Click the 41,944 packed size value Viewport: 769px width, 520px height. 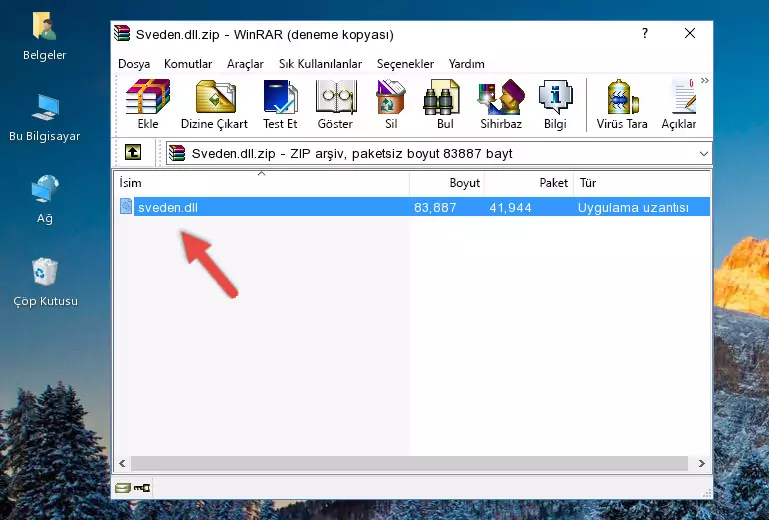pos(510,208)
